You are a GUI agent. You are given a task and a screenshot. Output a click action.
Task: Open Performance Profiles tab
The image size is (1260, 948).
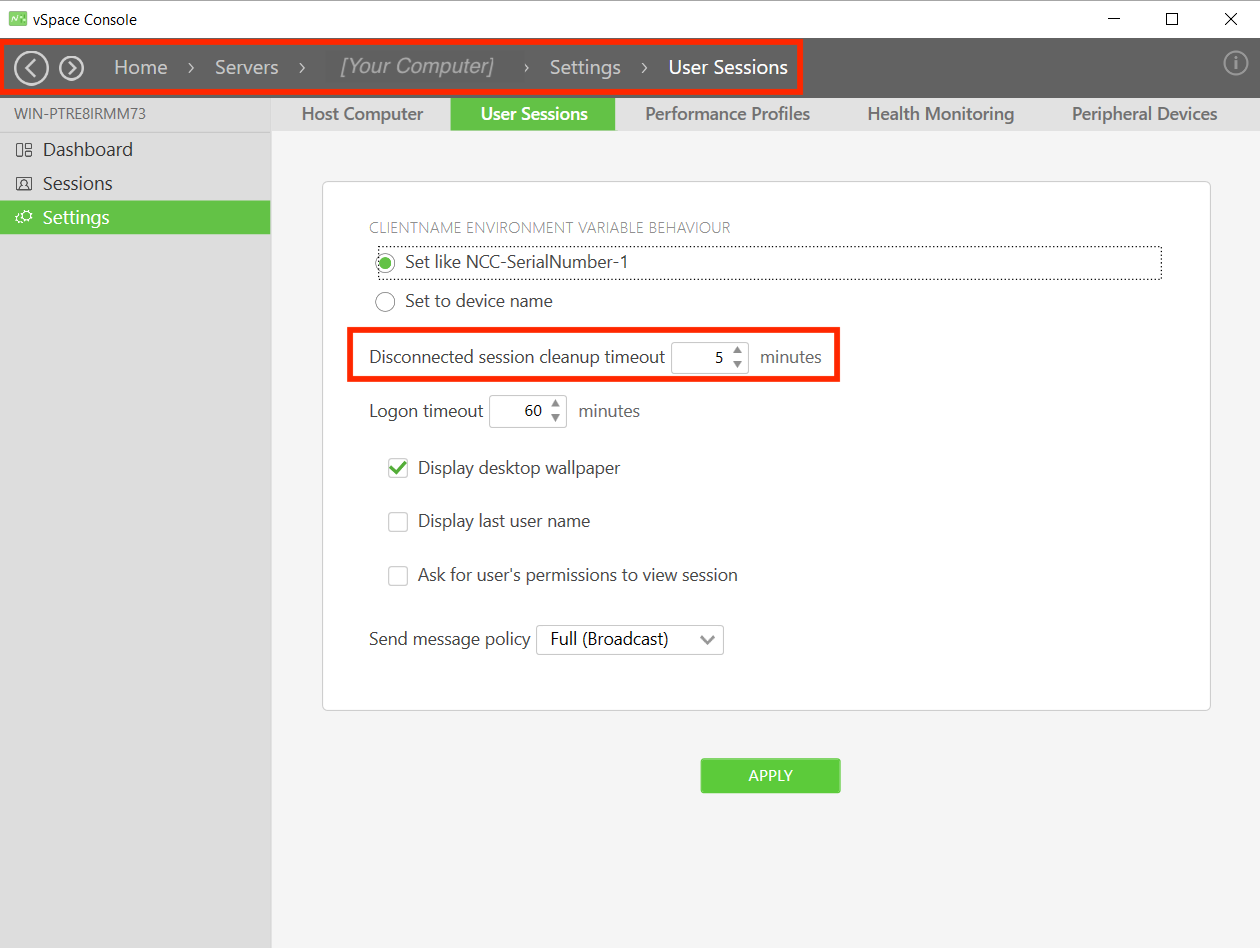[x=728, y=114]
